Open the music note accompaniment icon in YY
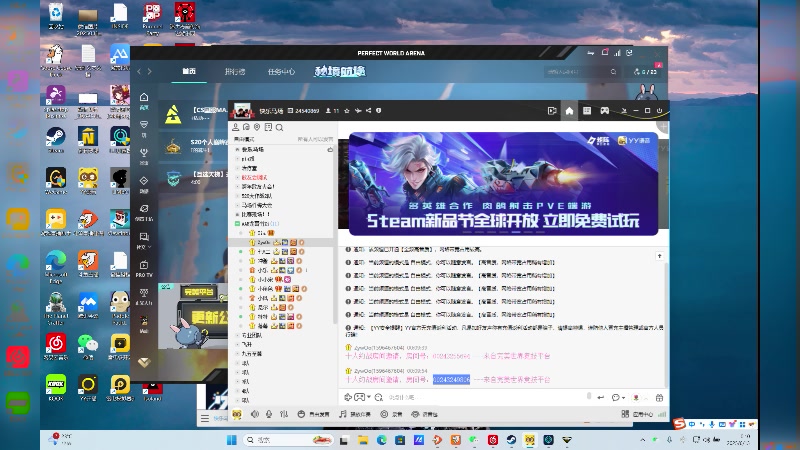 [x=343, y=414]
